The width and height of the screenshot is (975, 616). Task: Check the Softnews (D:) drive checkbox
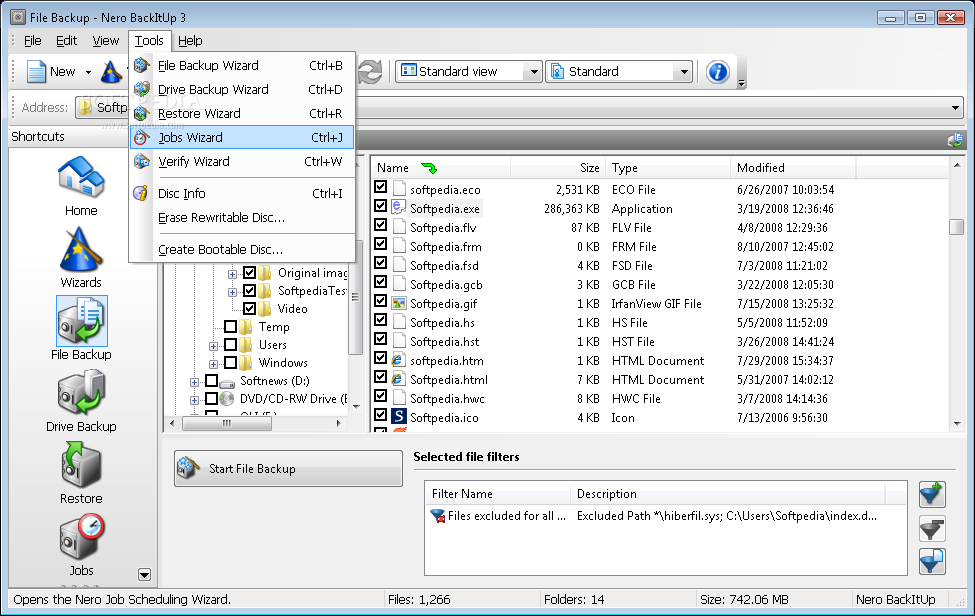pos(211,380)
